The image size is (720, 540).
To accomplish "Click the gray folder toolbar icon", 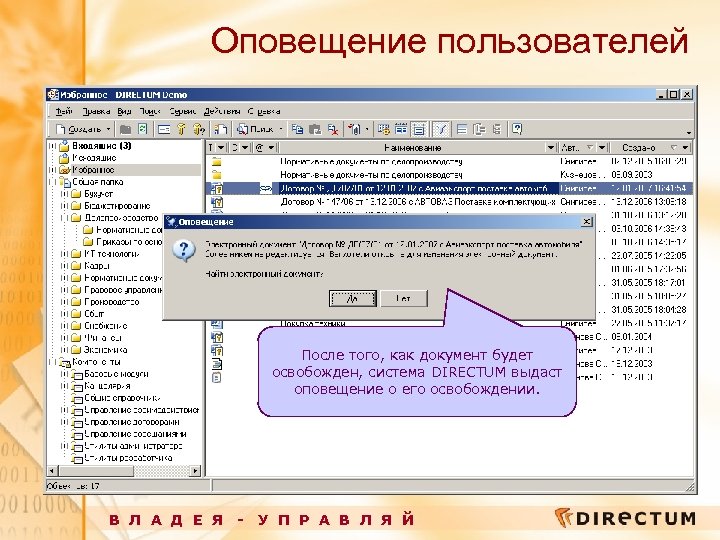I will click(x=125, y=129).
